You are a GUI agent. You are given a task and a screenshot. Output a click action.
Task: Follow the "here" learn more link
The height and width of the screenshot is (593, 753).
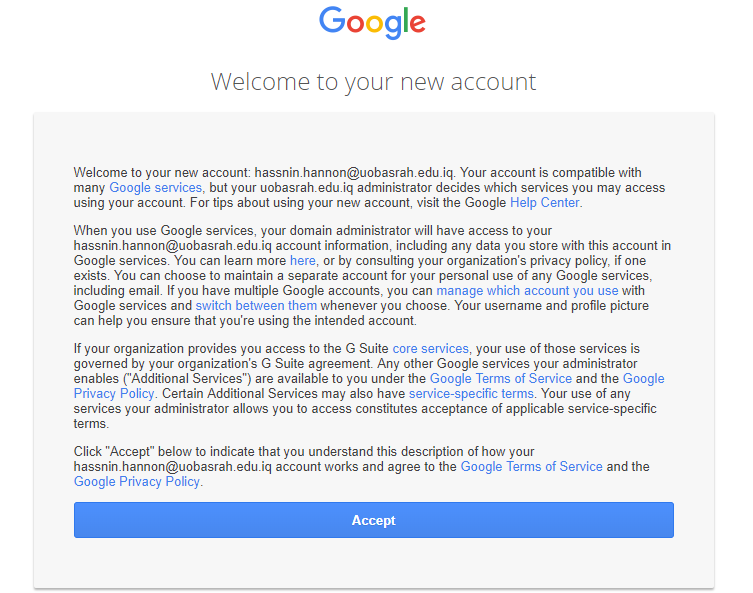(x=302, y=261)
